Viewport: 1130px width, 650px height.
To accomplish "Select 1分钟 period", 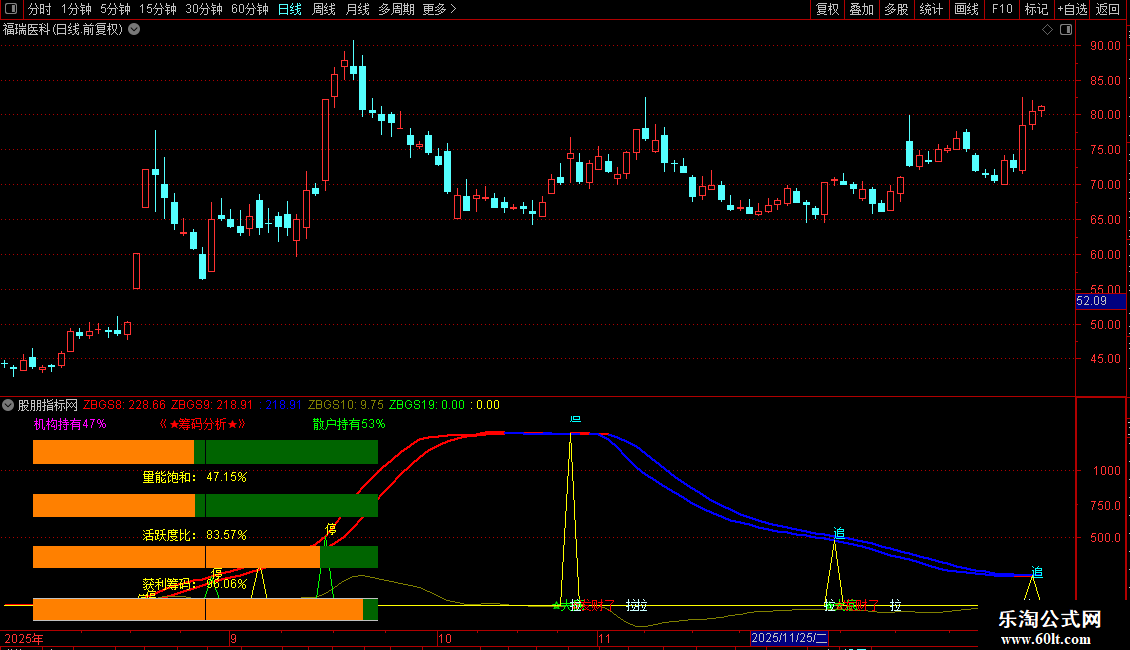I will pyautogui.click(x=76, y=9).
